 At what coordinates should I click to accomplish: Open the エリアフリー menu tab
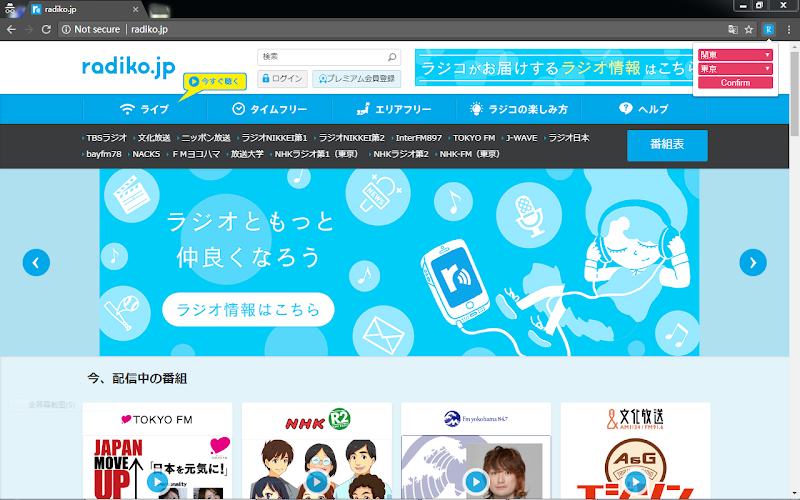394,109
